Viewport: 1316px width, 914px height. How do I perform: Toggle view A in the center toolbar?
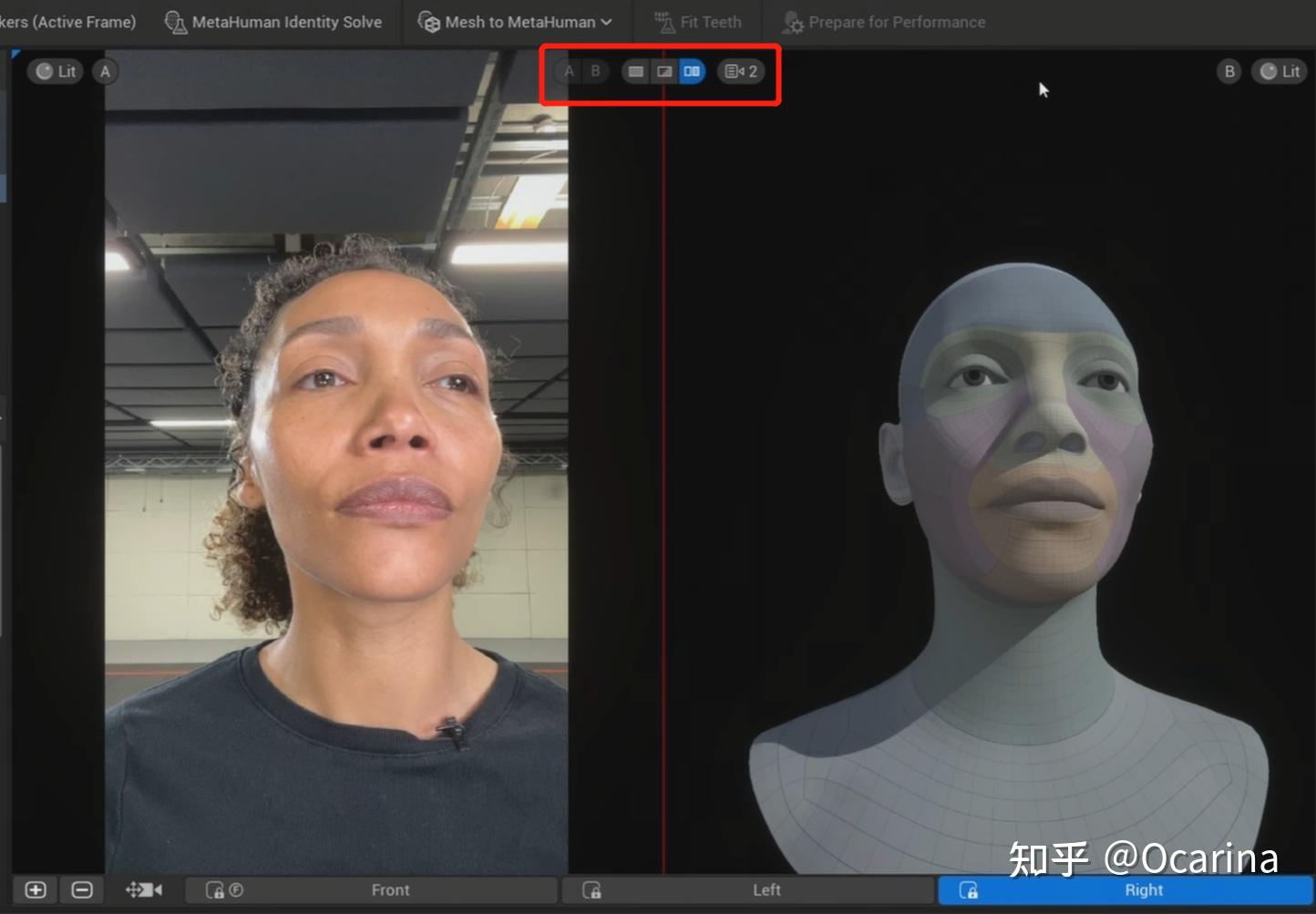point(568,70)
